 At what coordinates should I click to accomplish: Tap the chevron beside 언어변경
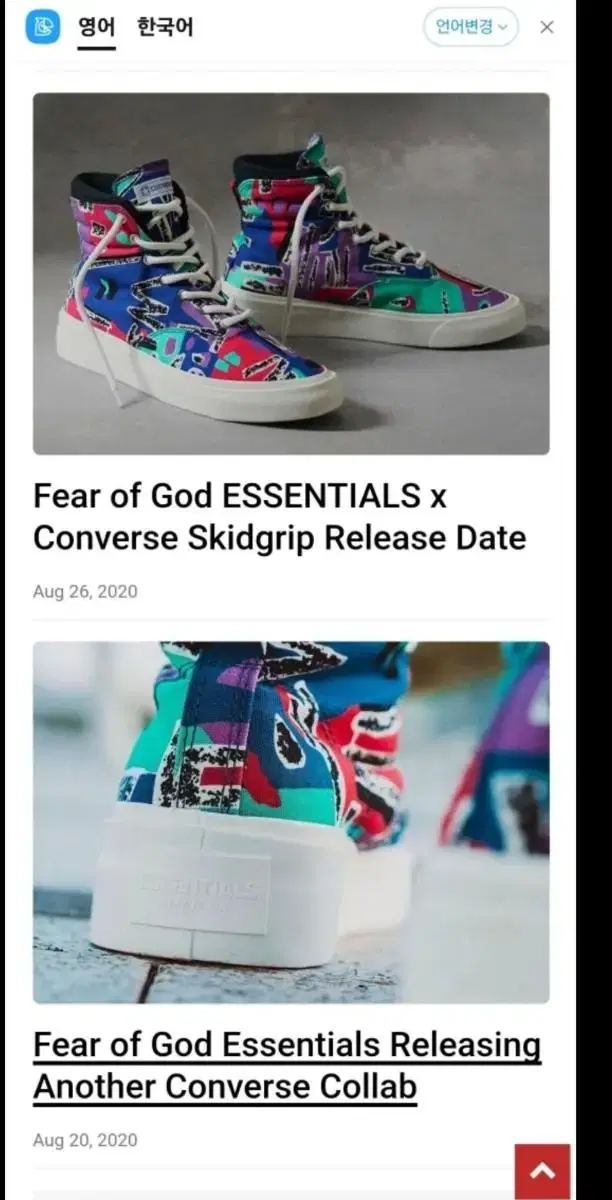503,27
